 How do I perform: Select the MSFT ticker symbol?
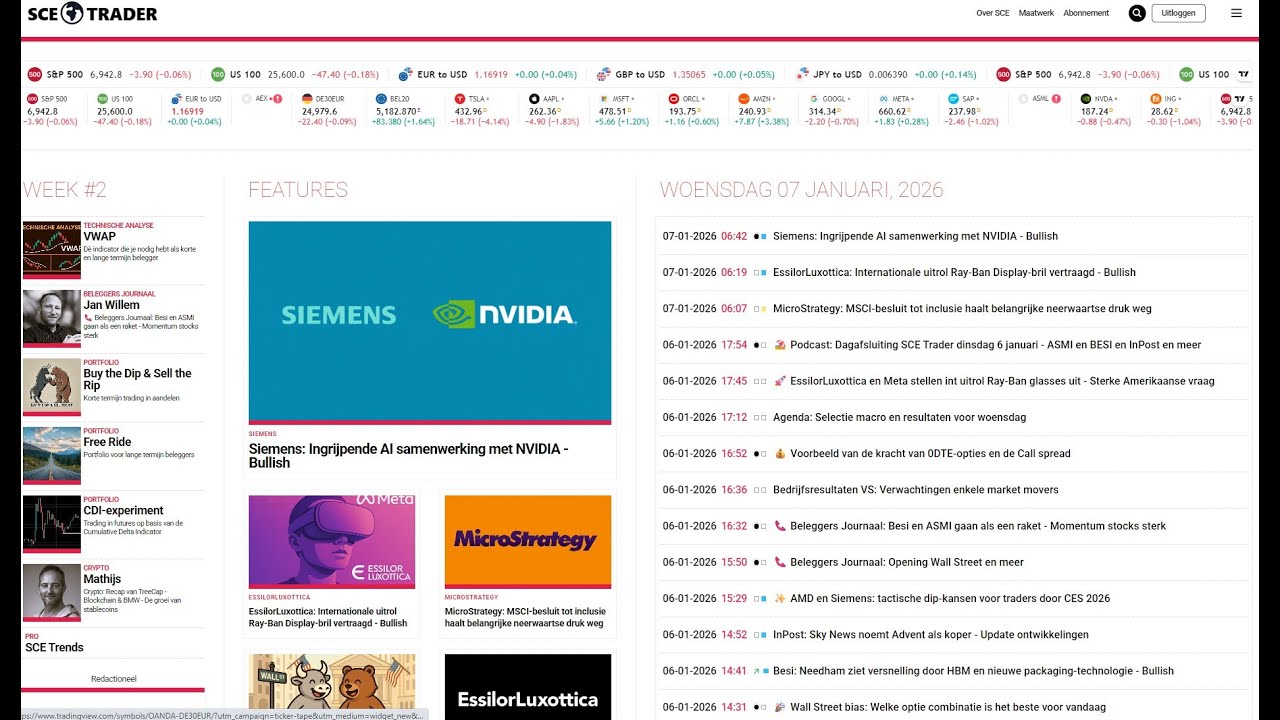622,110
